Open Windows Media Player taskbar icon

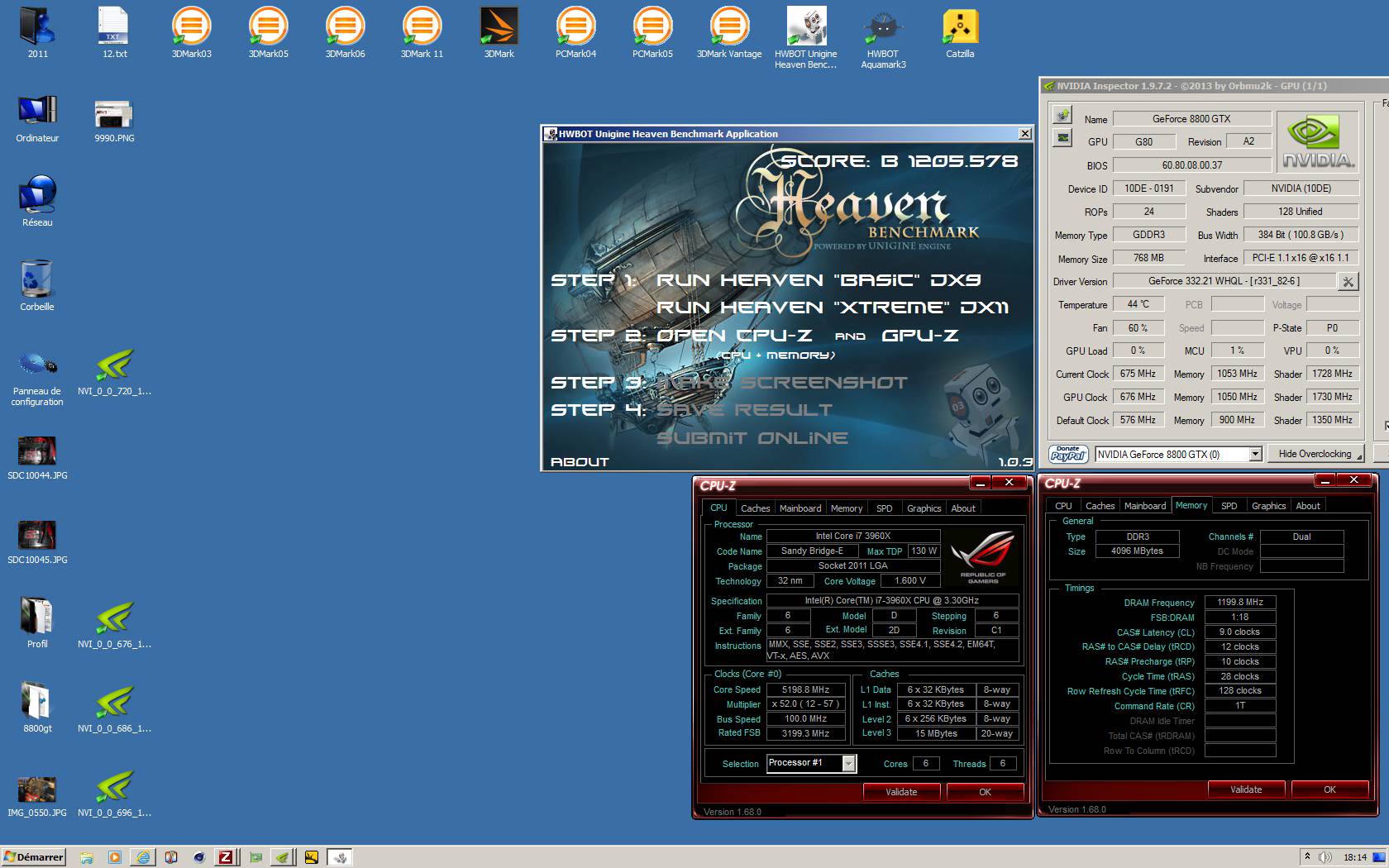[115, 857]
